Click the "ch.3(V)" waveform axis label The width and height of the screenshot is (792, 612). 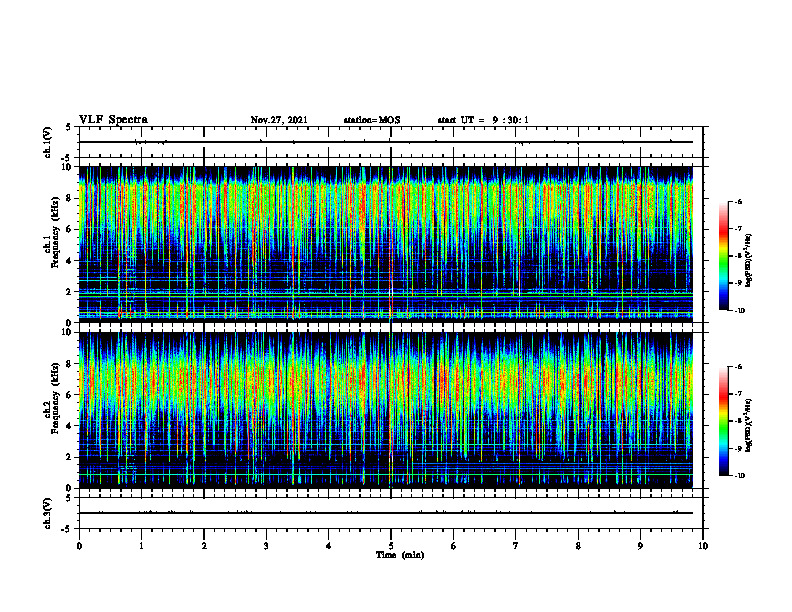tap(47, 513)
